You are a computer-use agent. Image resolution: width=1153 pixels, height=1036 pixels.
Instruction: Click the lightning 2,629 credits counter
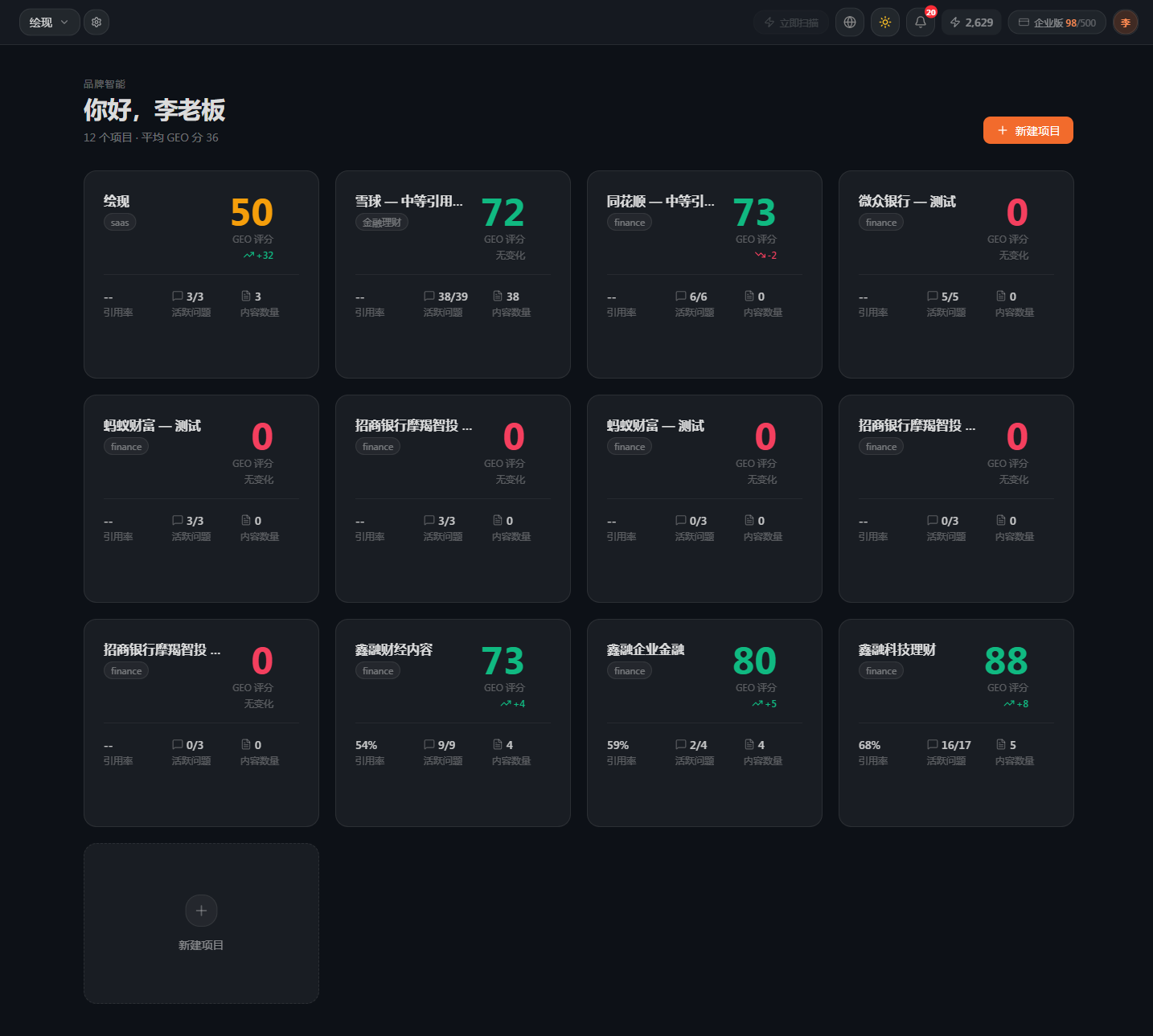click(971, 23)
